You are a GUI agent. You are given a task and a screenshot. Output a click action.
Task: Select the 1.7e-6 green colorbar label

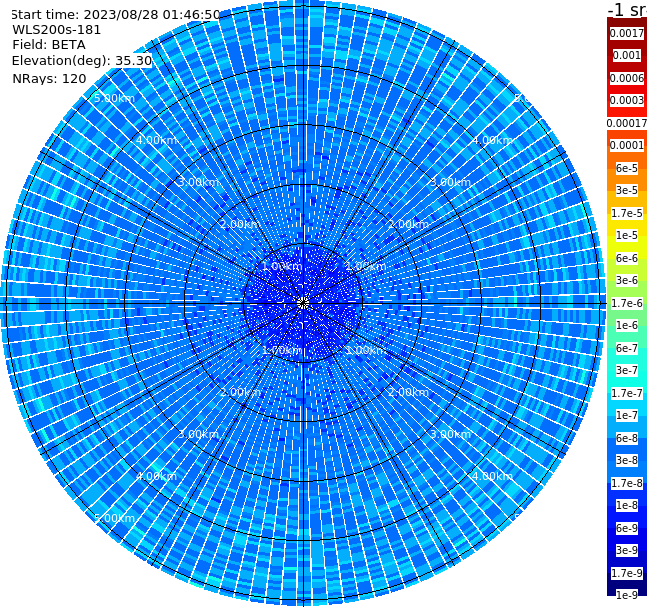pyautogui.click(x=627, y=303)
